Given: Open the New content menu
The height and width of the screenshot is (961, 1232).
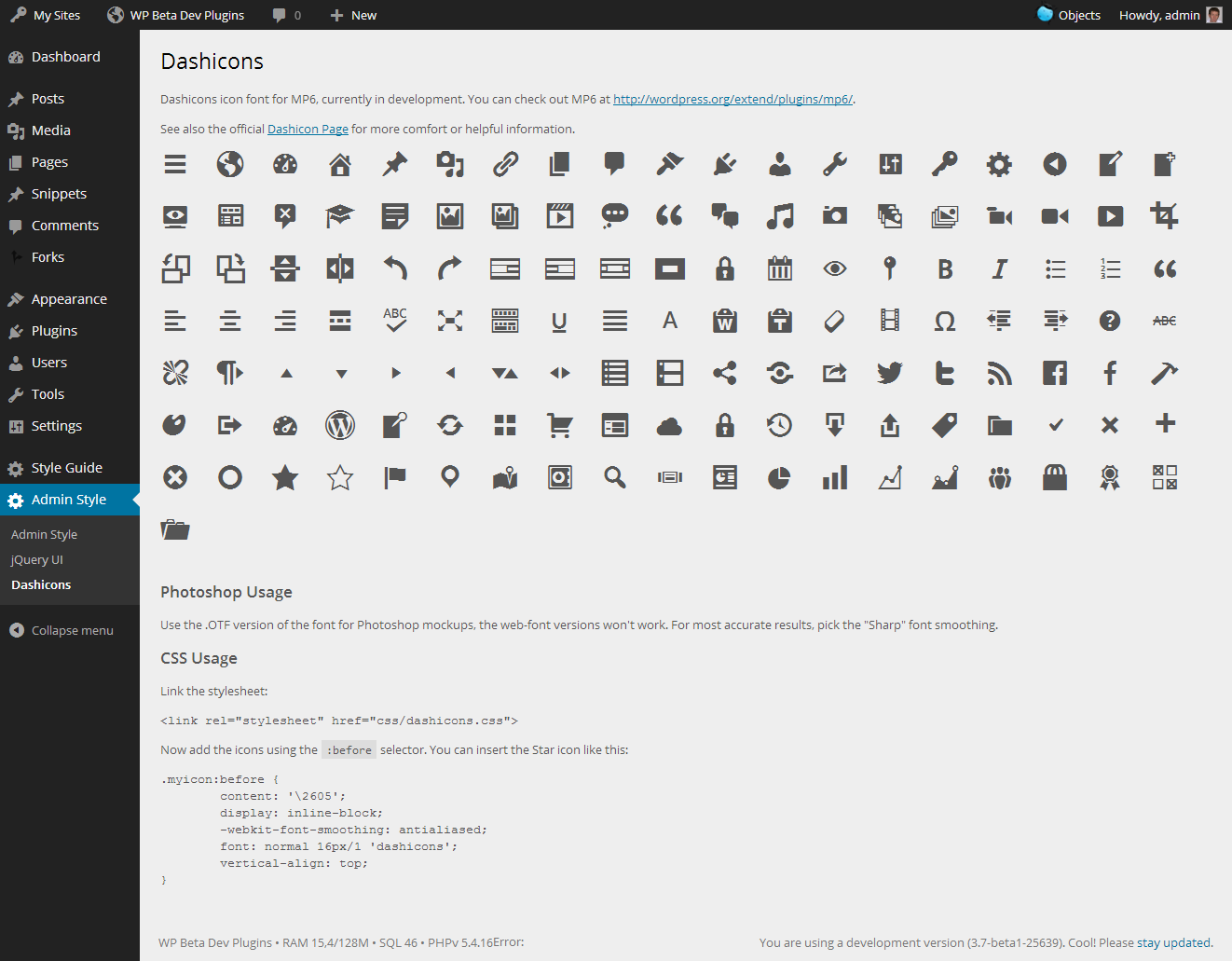Looking at the screenshot, I should pos(353,15).
